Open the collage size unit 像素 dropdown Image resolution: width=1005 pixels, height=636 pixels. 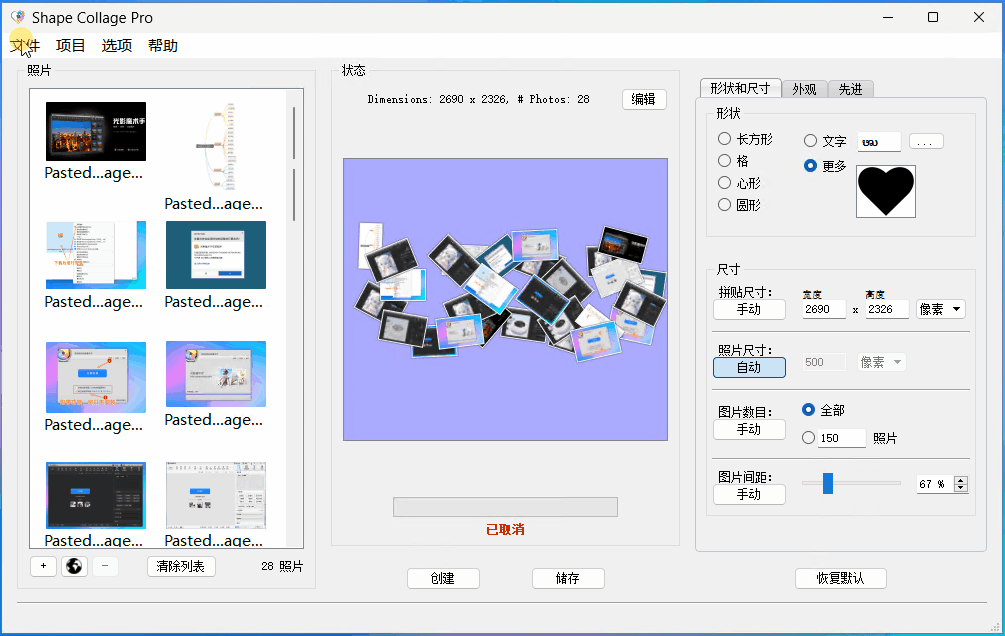[940, 309]
